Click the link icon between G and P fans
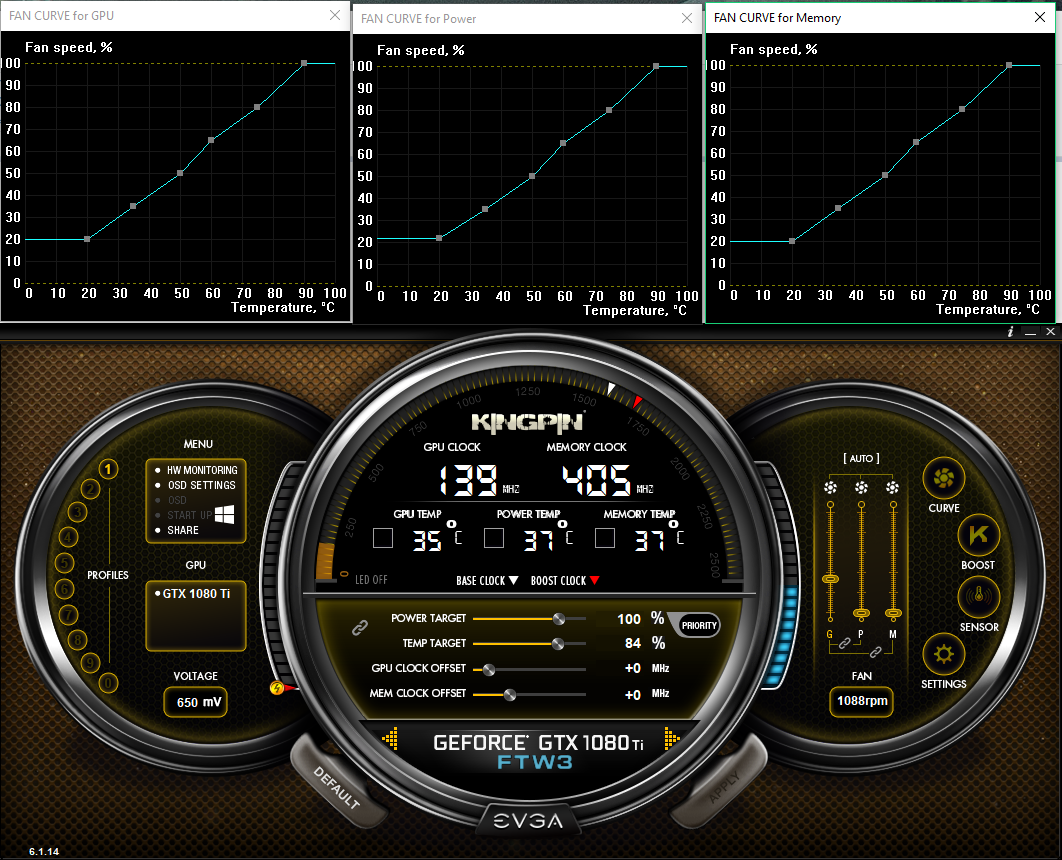Screen dimensions: 1062x860 point(845,643)
